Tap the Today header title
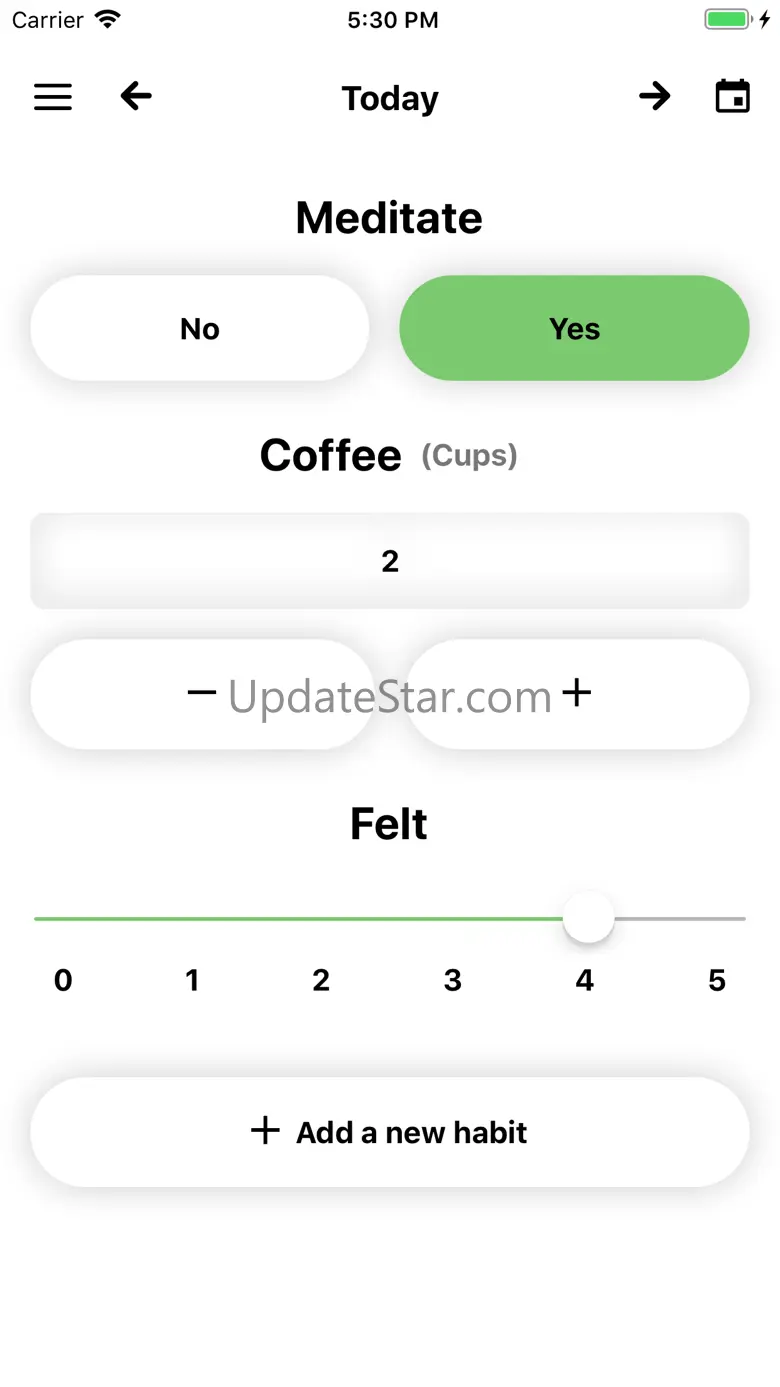780x1387 pixels. pos(390,99)
